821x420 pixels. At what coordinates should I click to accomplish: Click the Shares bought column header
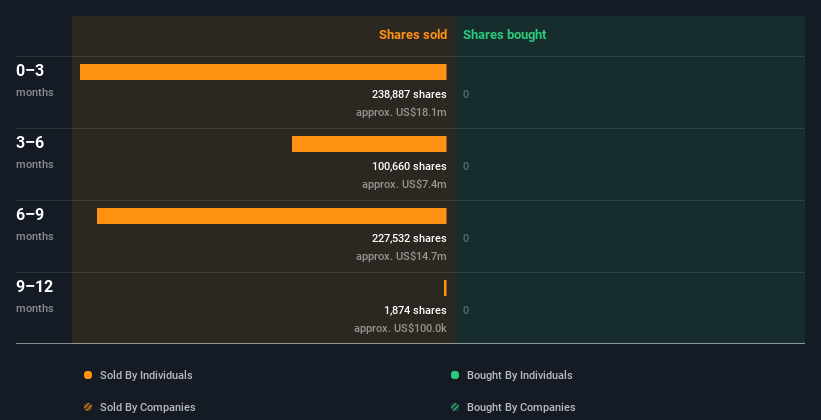pos(505,35)
